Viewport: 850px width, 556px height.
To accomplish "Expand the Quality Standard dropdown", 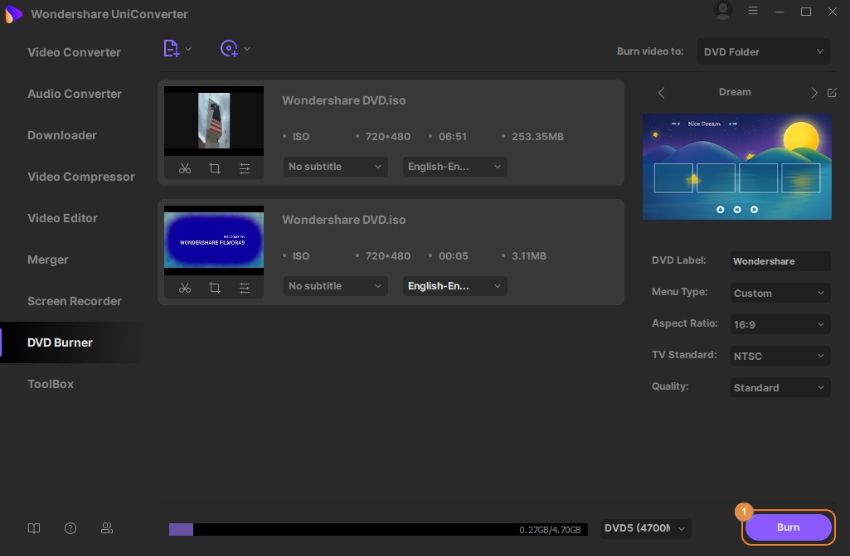I will point(780,387).
